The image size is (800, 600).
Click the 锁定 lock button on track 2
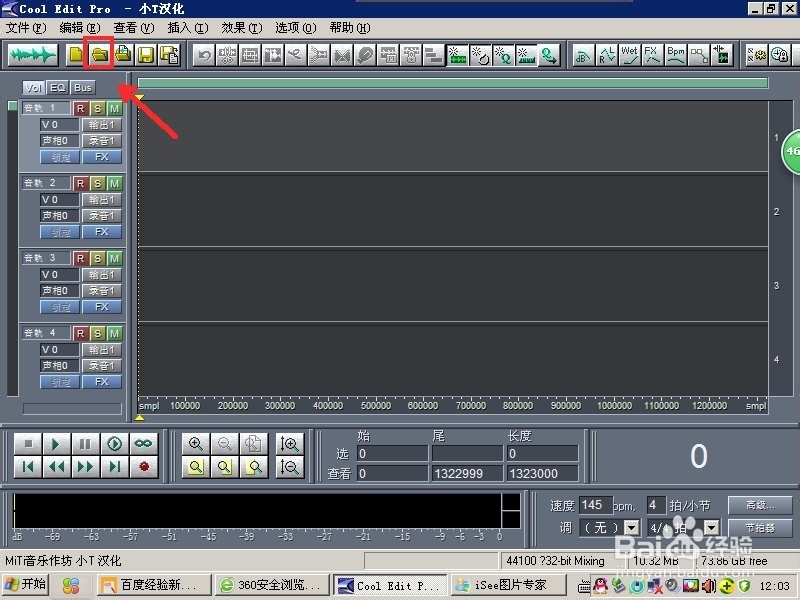(x=60, y=232)
